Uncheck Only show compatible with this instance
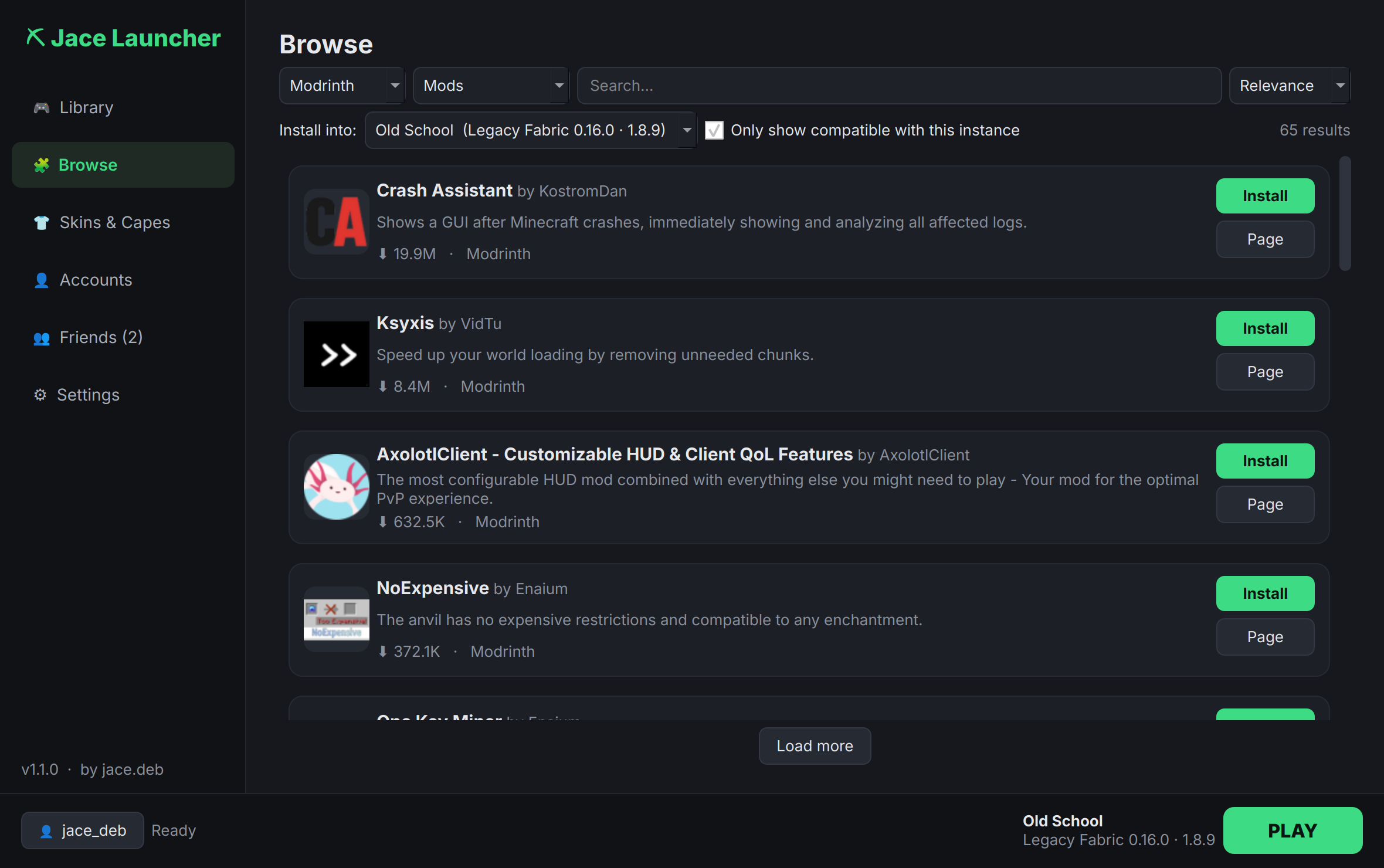The height and width of the screenshot is (868, 1384). [714, 130]
